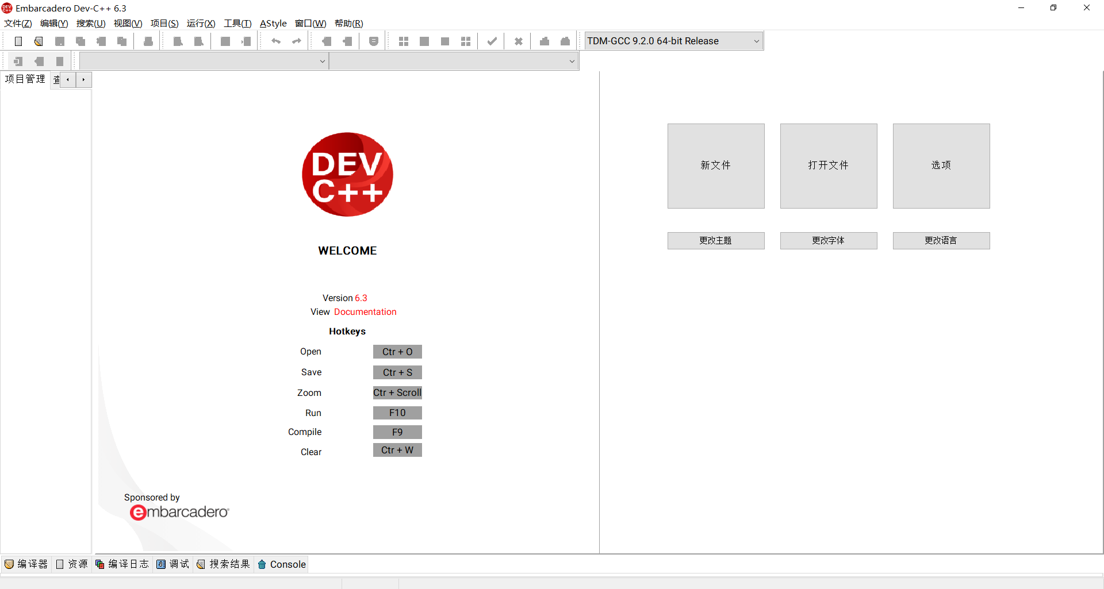
Task: Click the New file toolbar icon
Action: 18,42
